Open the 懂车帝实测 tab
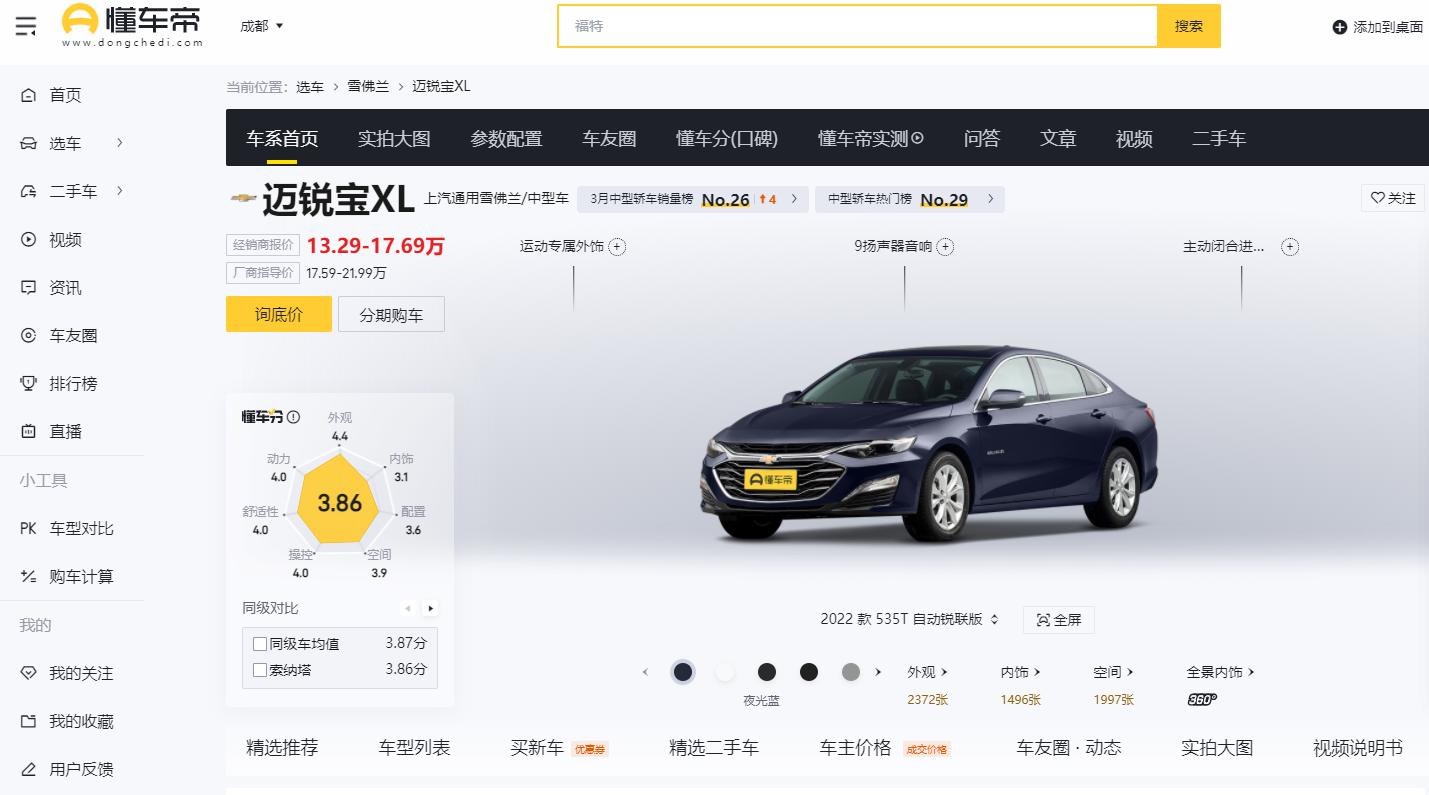Viewport: 1429px width, 795px height. click(x=869, y=138)
